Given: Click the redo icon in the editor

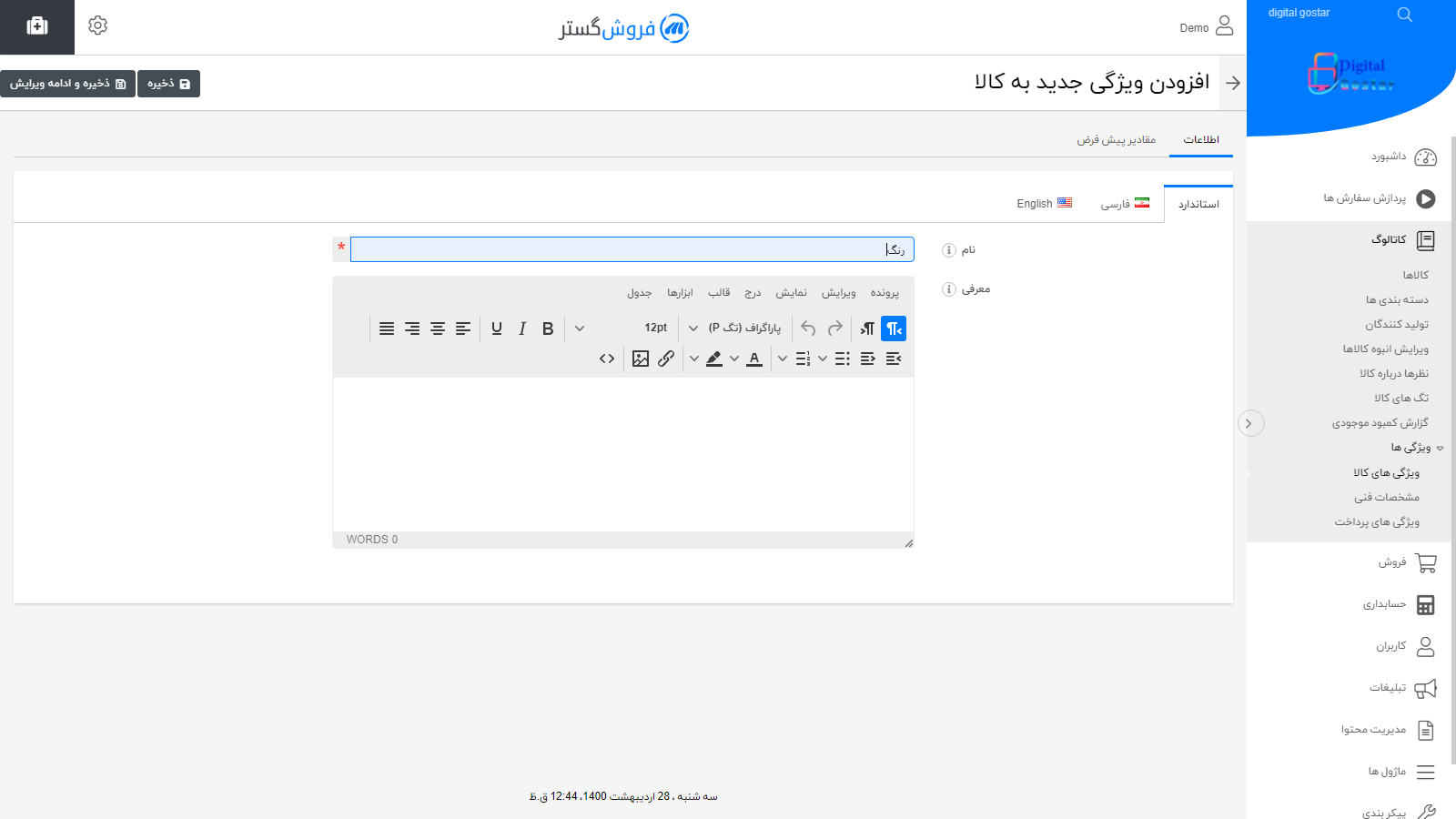Looking at the screenshot, I should 834,329.
